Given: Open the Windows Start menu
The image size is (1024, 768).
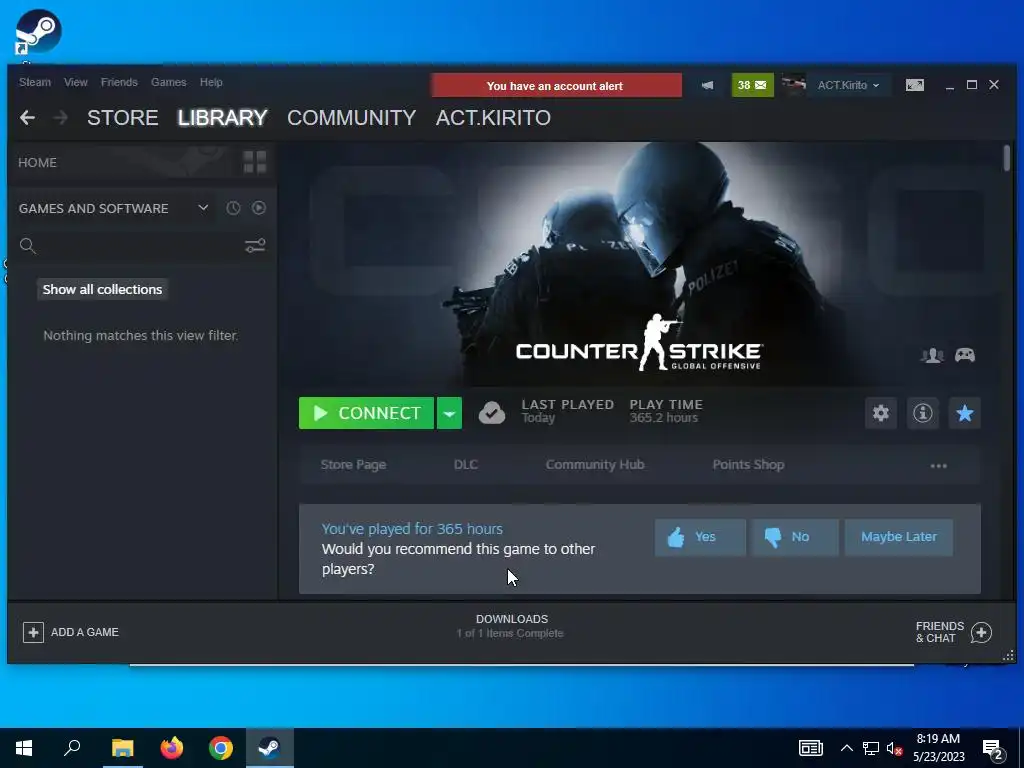Looking at the screenshot, I should 24,748.
